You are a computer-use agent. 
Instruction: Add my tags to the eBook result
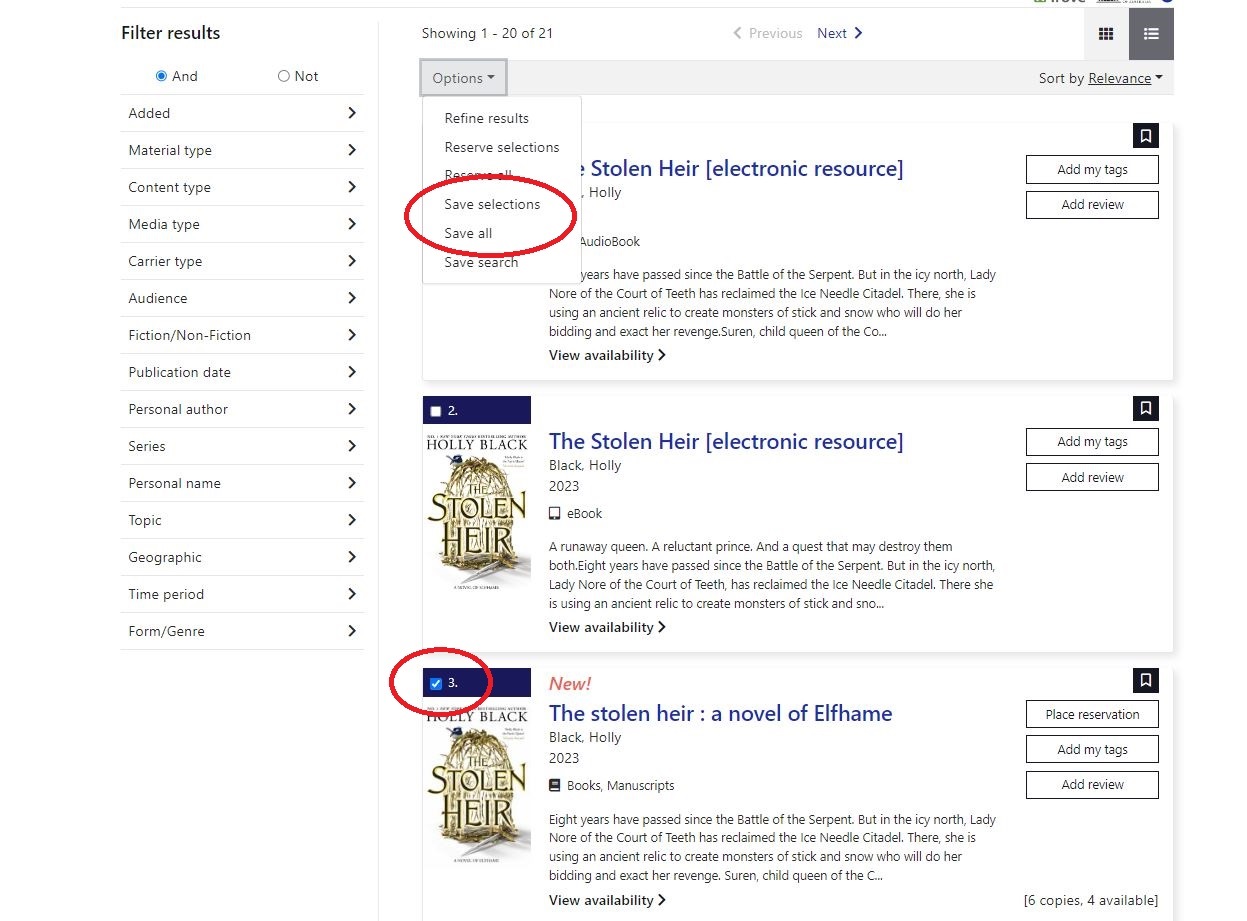[x=1092, y=442]
